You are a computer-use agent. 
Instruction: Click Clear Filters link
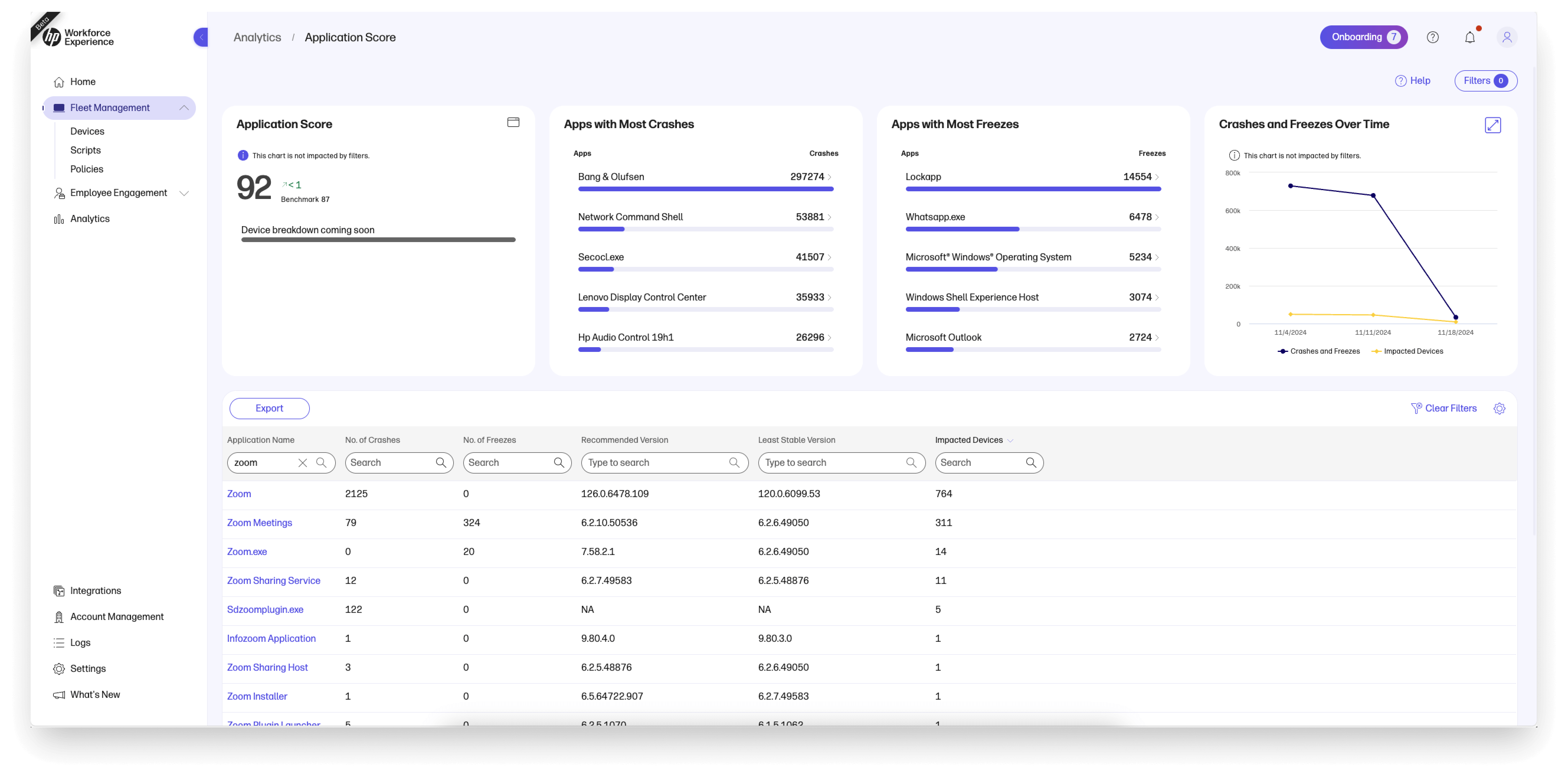click(x=1444, y=409)
